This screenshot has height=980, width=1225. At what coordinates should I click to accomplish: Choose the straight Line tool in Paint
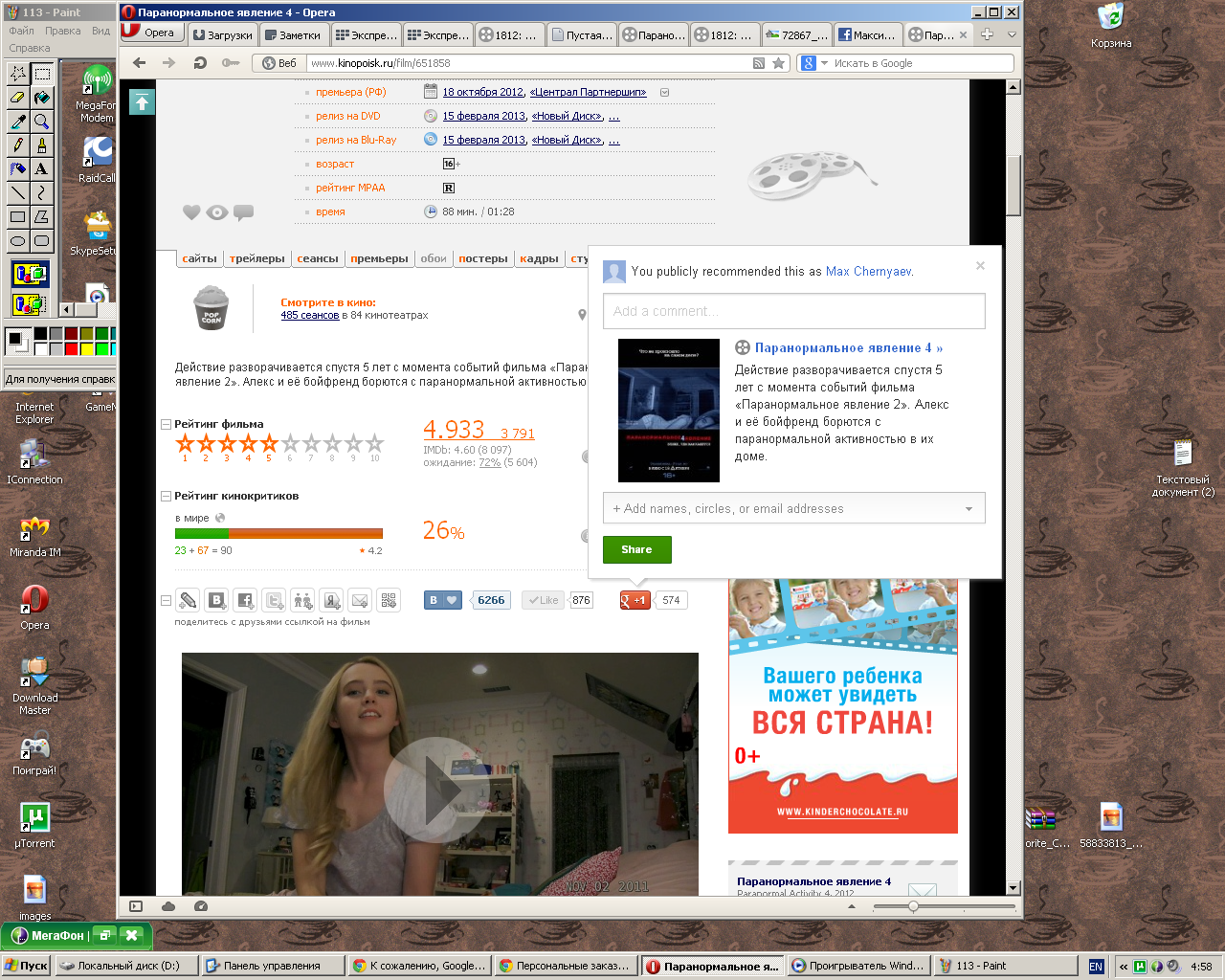click(x=18, y=193)
